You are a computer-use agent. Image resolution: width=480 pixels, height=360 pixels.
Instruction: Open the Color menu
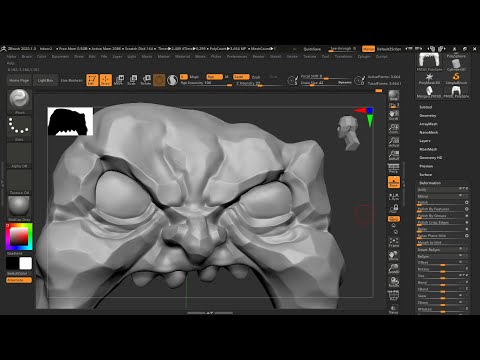pyautogui.click(x=42, y=57)
